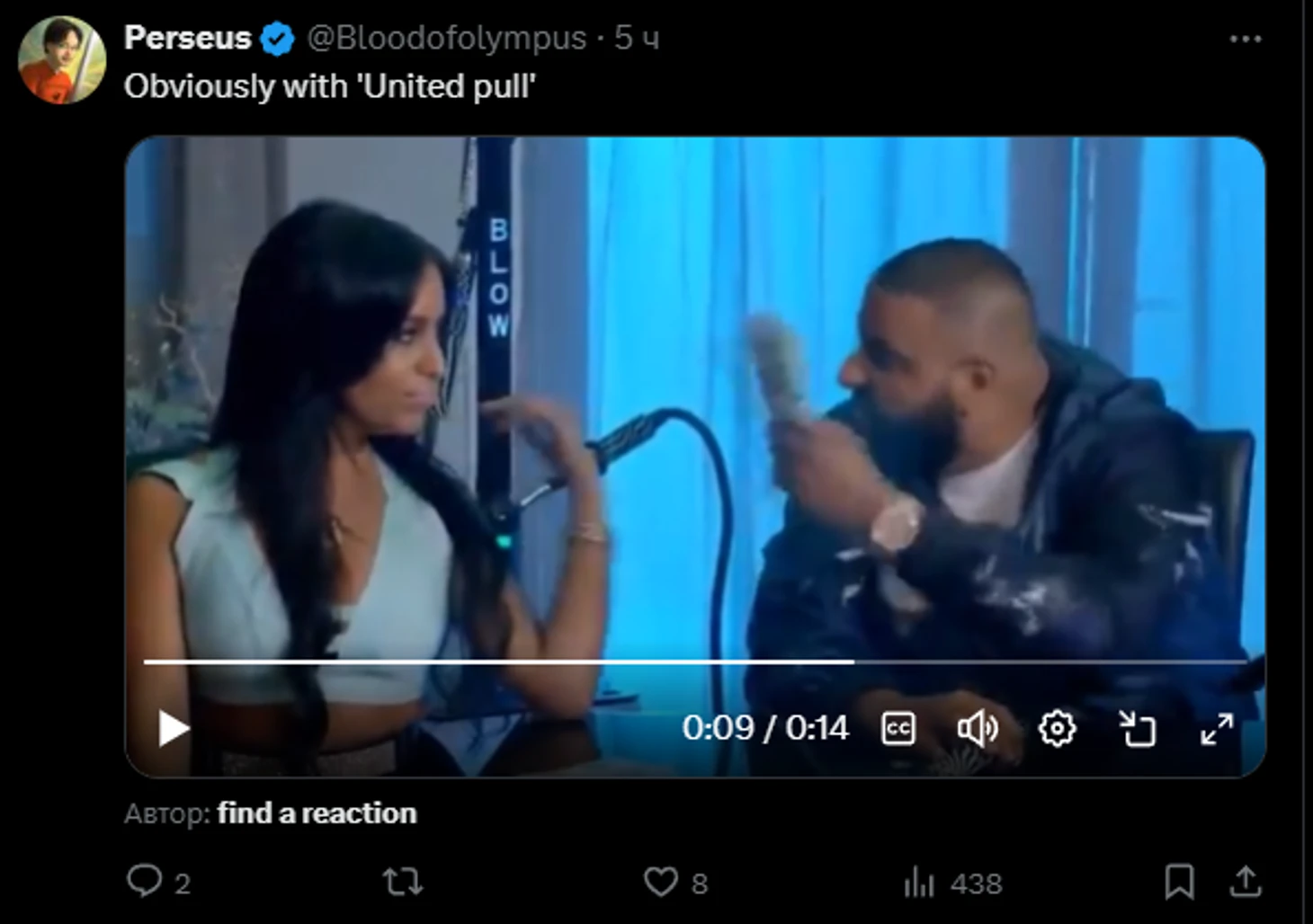Toggle closed captions on the video
1313x924 pixels.
(x=898, y=729)
